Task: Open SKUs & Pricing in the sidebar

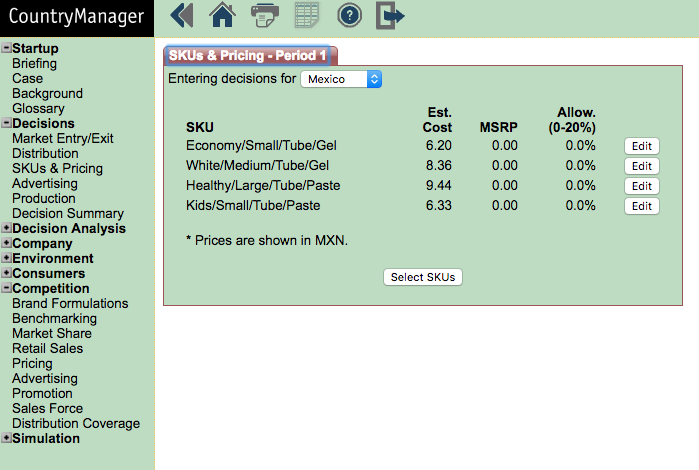Action: tap(58, 168)
